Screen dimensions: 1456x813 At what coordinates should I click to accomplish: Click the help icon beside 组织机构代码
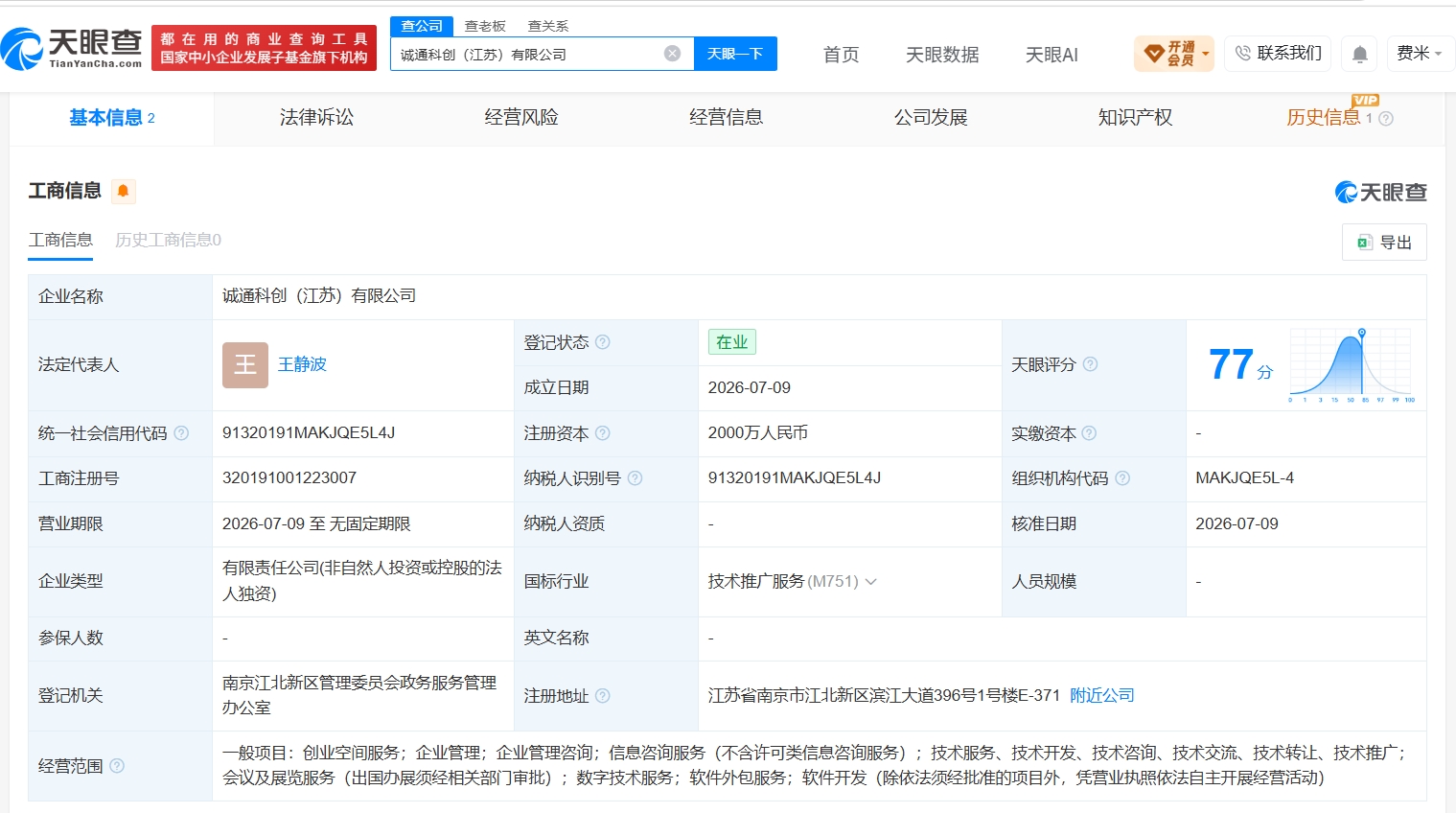[1122, 478]
